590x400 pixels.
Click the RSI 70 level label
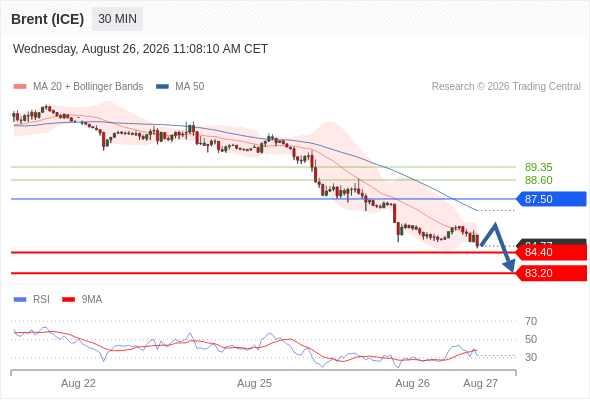(531, 321)
